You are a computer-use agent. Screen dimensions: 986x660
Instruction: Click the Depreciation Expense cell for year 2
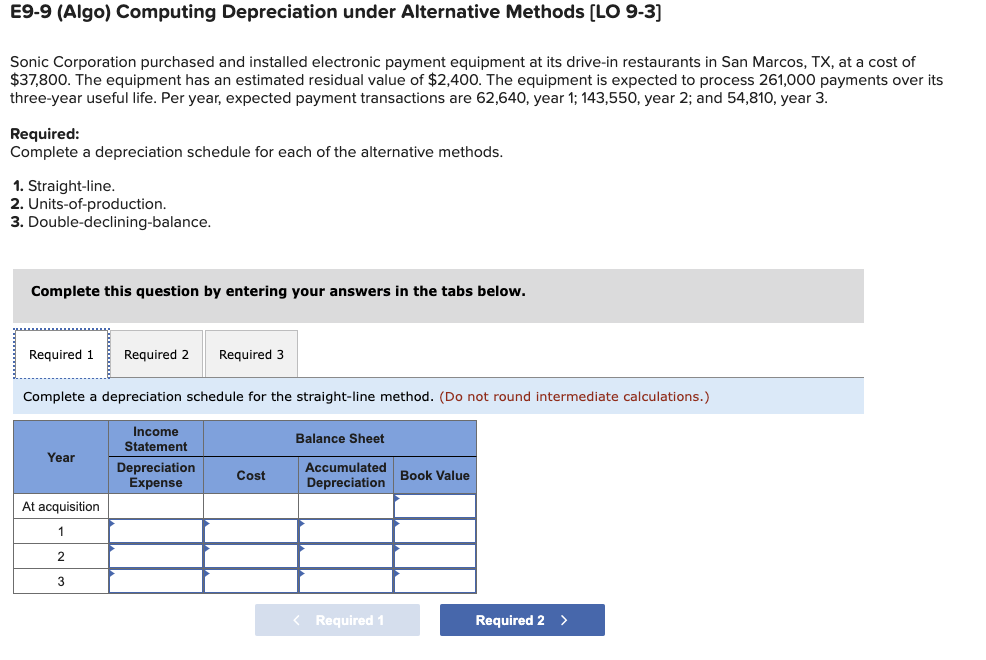coord(155,555)
